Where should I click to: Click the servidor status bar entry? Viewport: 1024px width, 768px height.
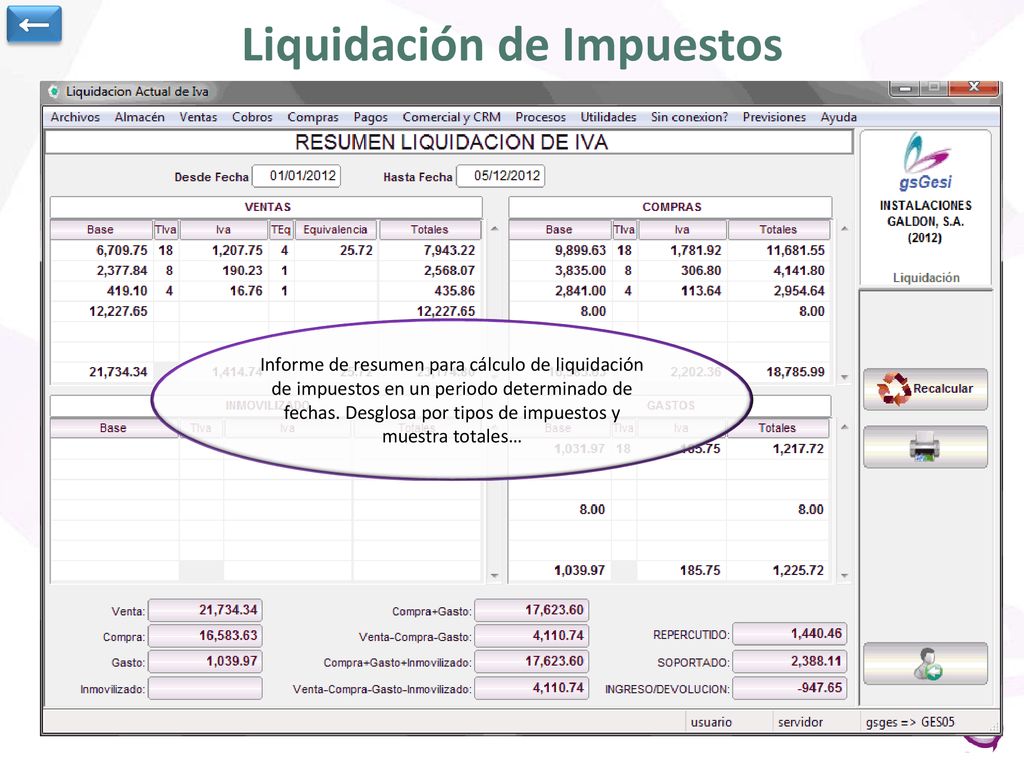[800, 722]
